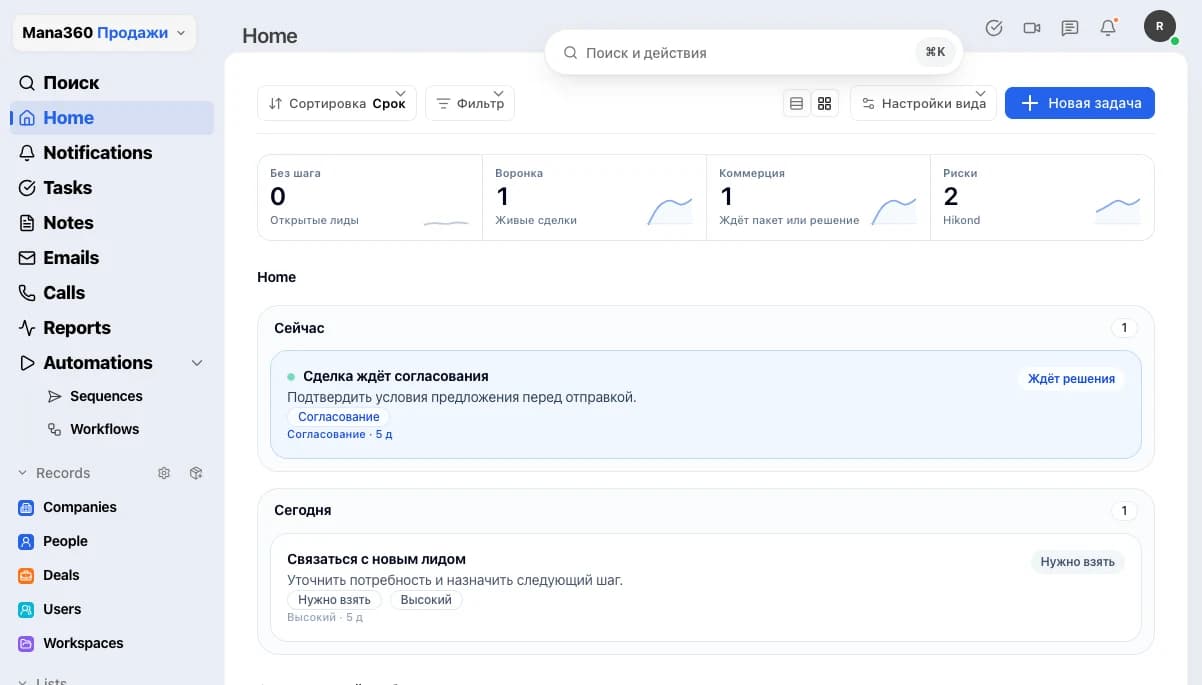Collapse the Records section

pyautogui.click(x=23, y=473)
